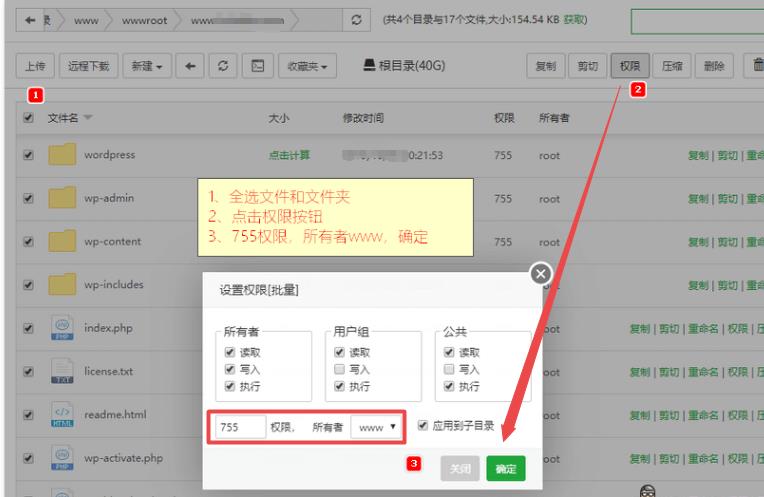The width and height of the screenshot is (764, 497).
Task: Click the license.txt file icon
Action: [x=62, y=371]
